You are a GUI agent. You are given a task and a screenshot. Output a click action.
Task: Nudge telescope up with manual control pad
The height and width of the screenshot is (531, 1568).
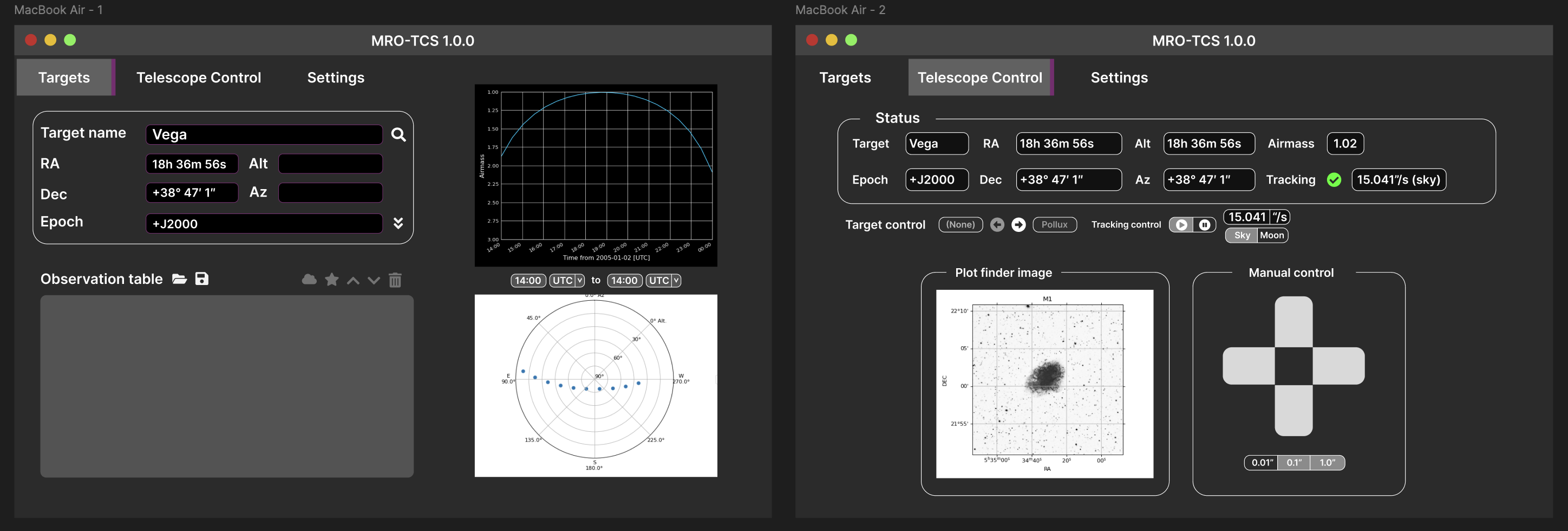point(1293,322)
